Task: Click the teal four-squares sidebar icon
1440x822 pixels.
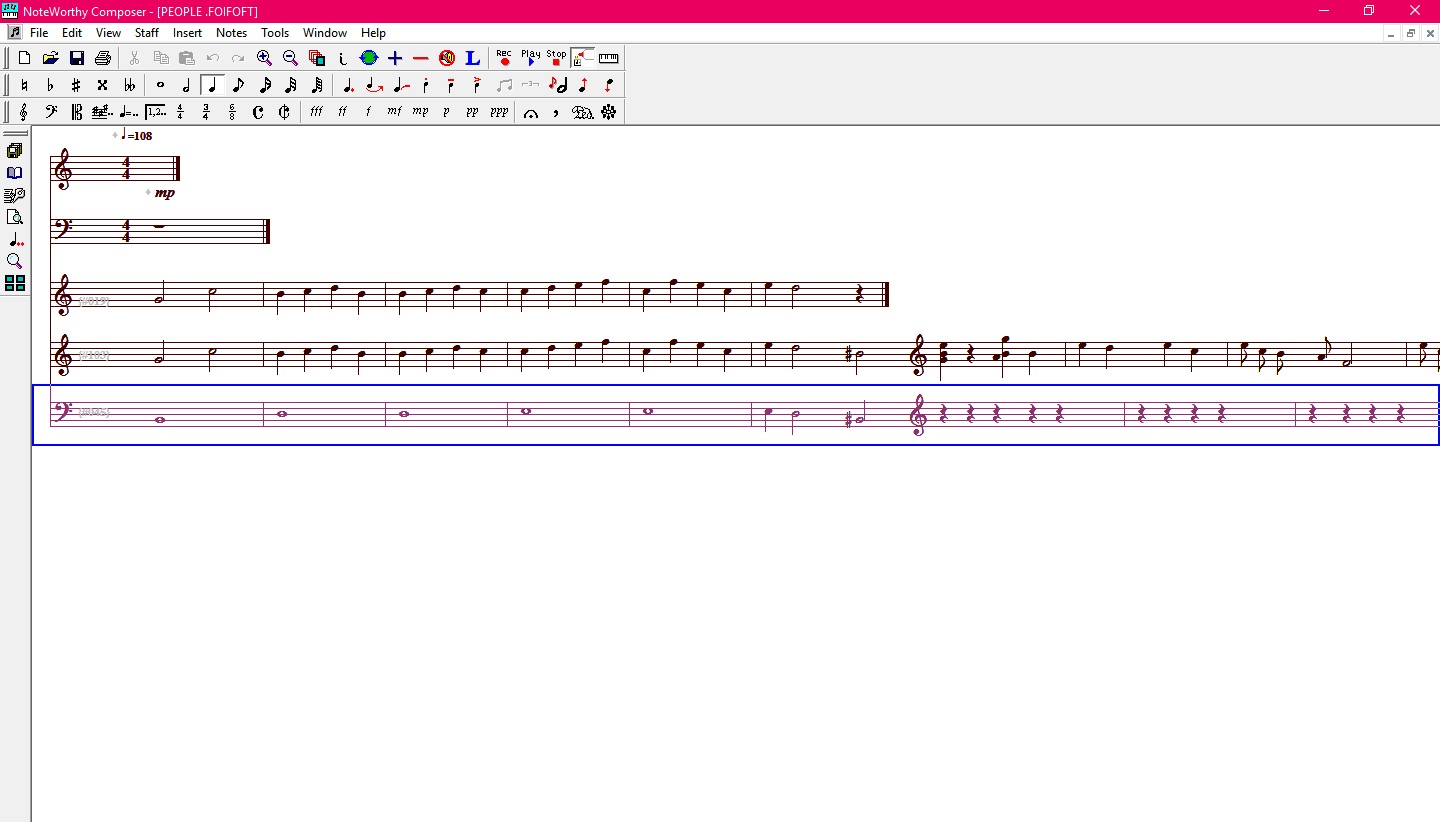Action: pos(15,283)
